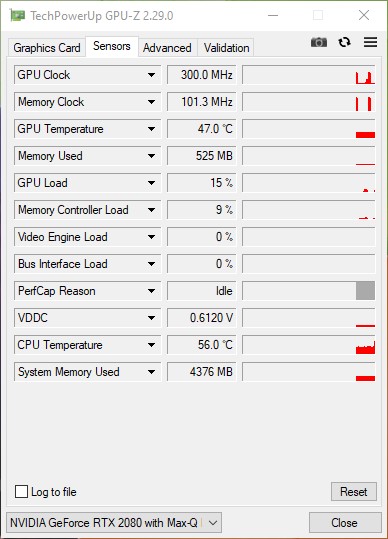Screen dimensions: 388x539
Task: Go to the Validation tab
Action: click(226, 48)
